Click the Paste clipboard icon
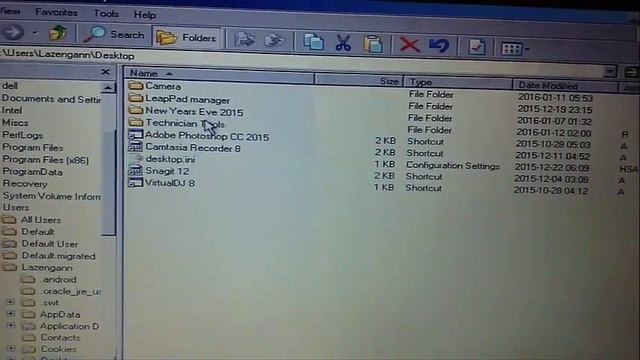The height and width of the screenshot is (360, 640). point(373,44)
